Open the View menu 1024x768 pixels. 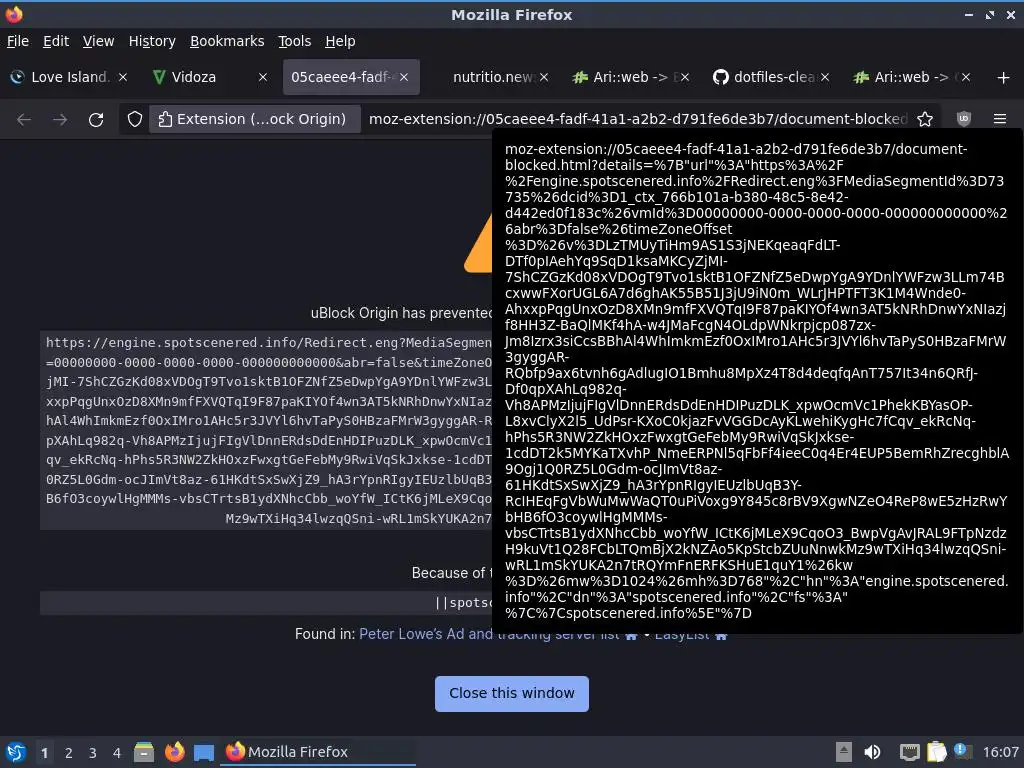pyautogui.click(x=98, y=41)
